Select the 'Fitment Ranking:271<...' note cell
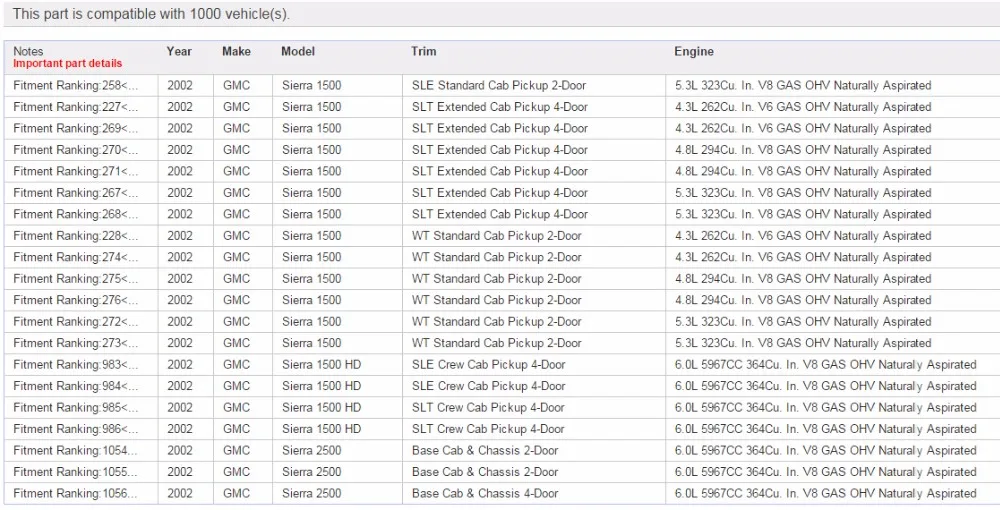 (x=81, y=171)
